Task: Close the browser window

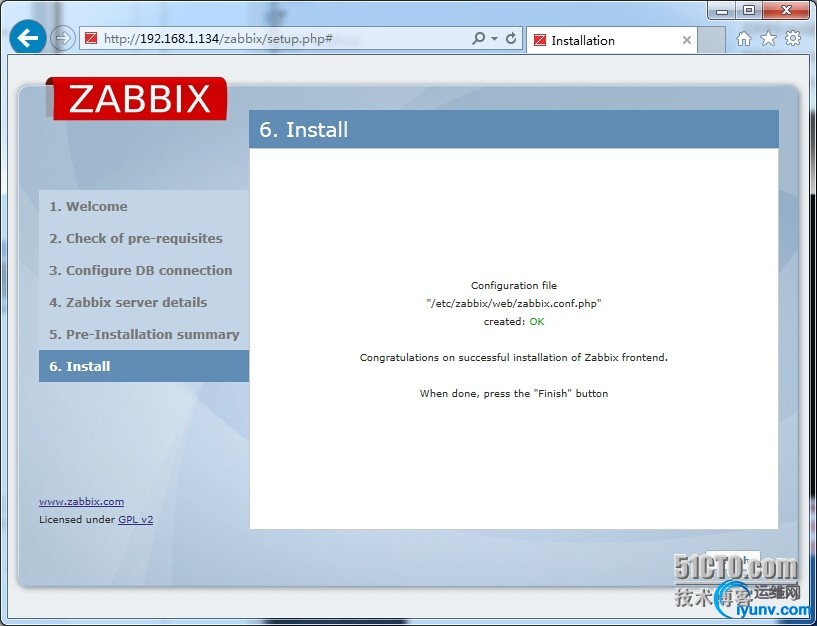Action: click(786, 10)
